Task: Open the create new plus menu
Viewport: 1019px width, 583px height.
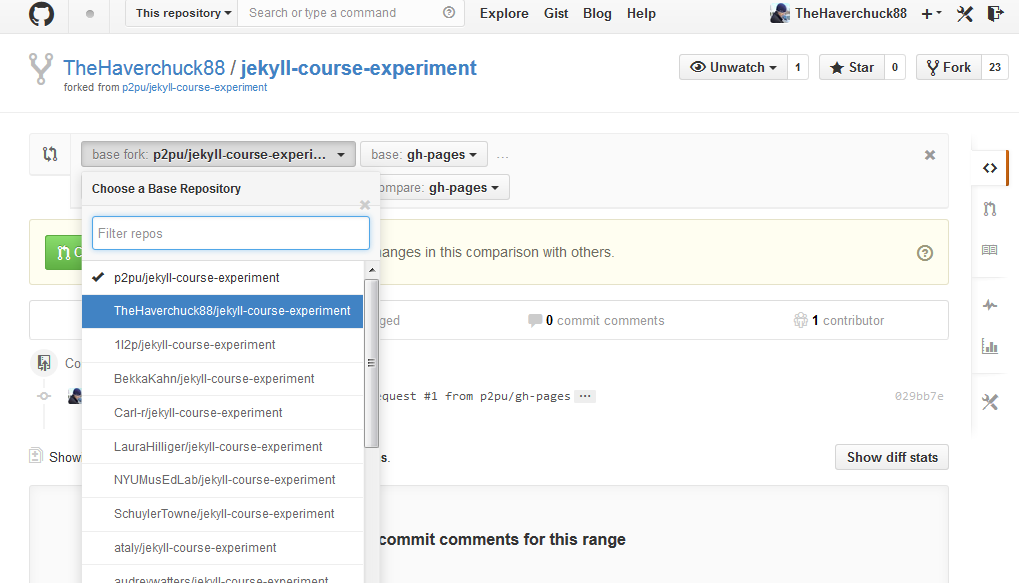Action: 931,14
